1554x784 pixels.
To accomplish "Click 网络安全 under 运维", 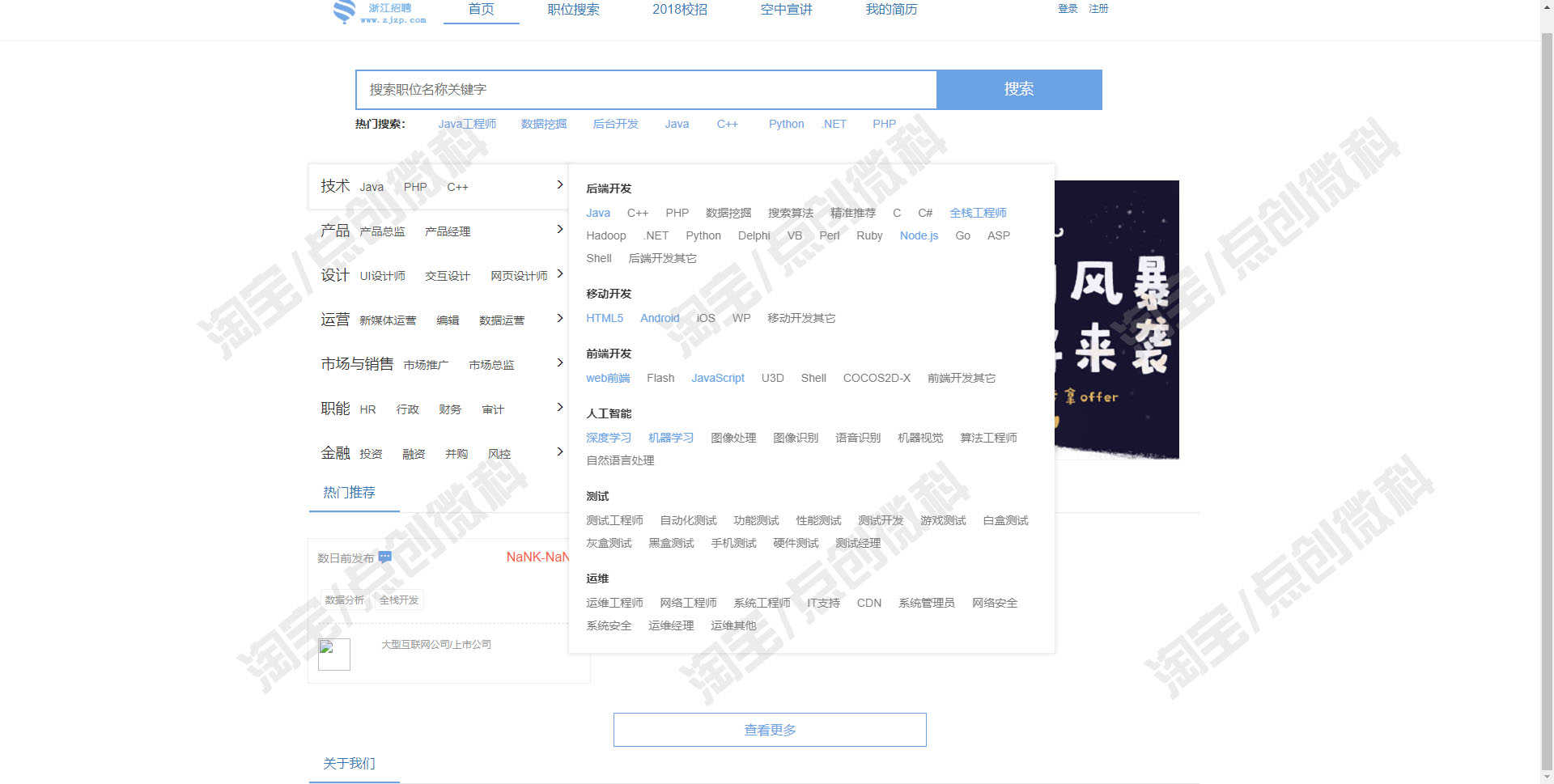I will [995, 603].
